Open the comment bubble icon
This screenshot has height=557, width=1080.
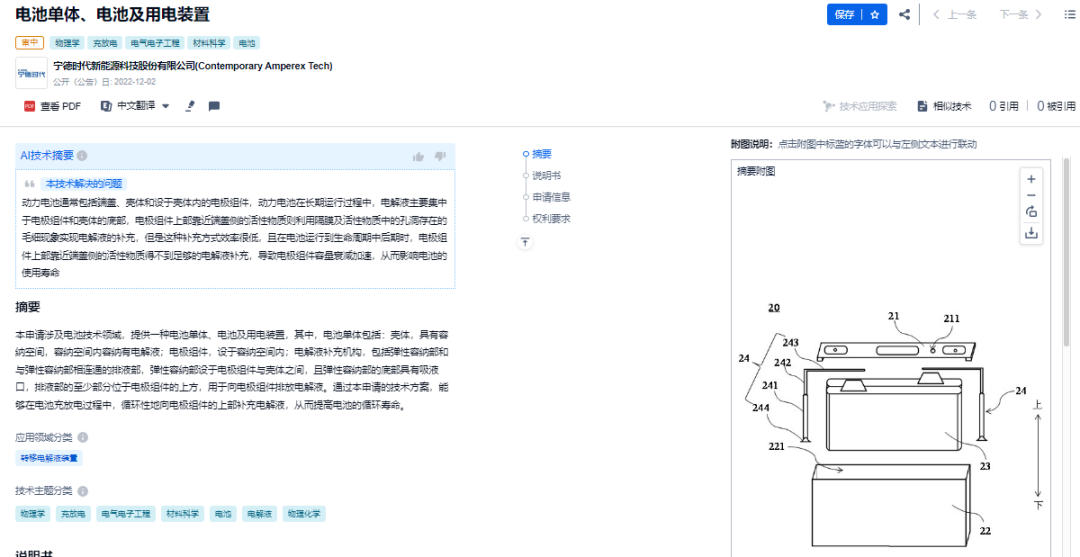click(x=214, y=106)
